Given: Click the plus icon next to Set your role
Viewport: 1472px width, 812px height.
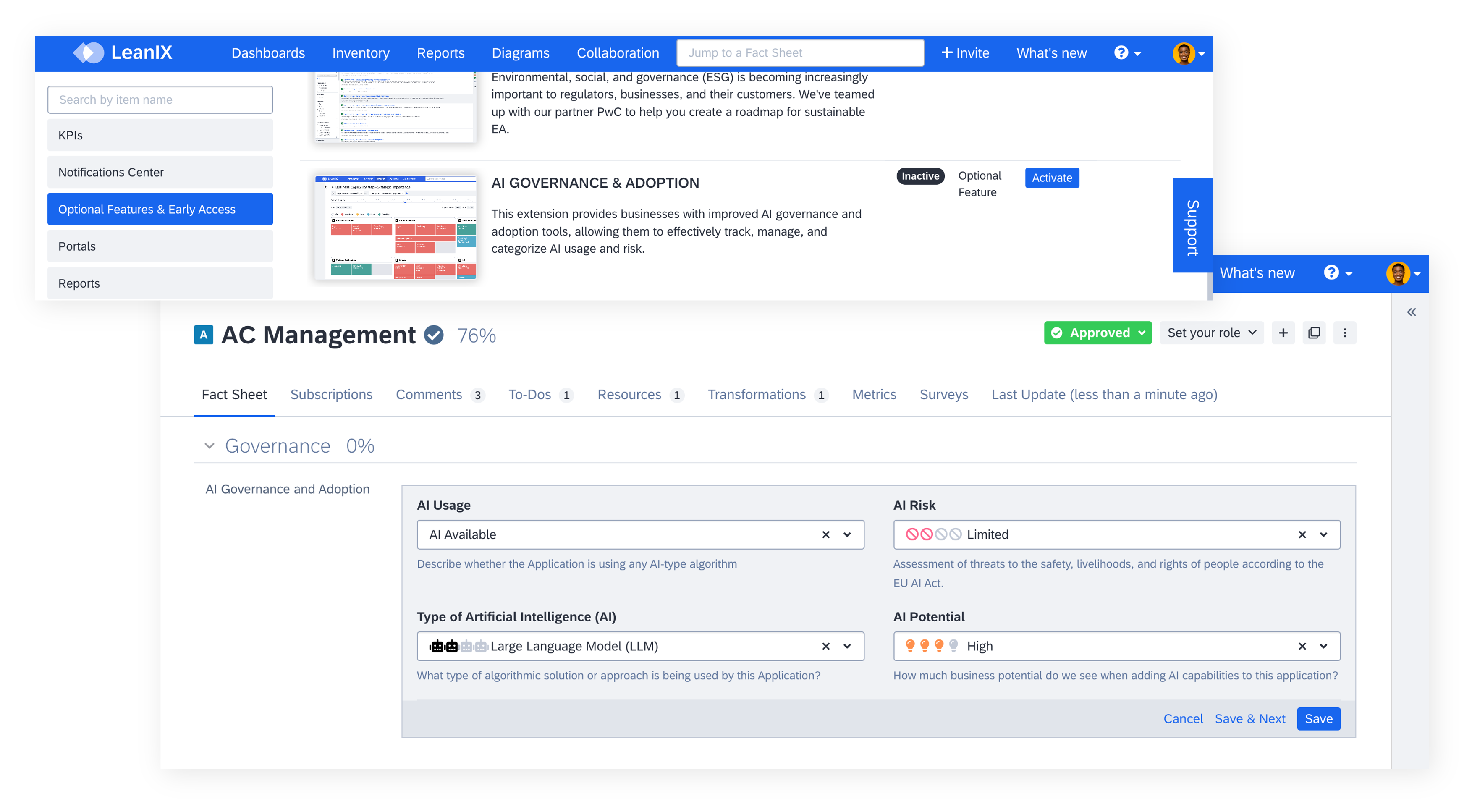Looking at the screenshot, I should click(x=1283, y=333).
